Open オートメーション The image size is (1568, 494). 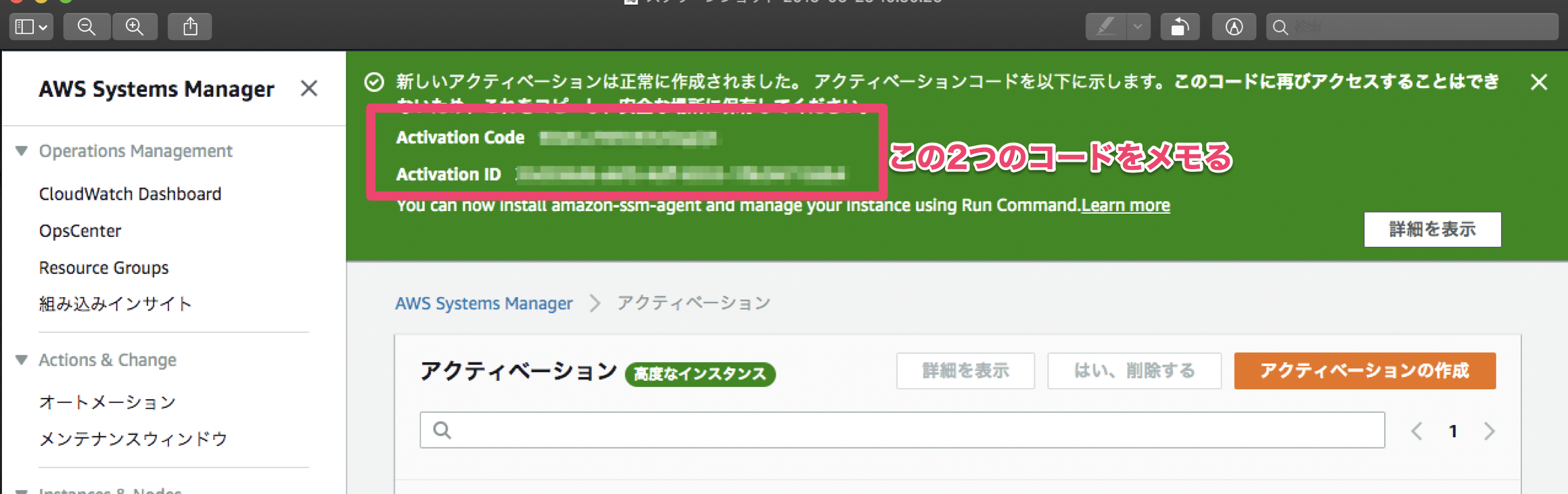coord(108,403)
